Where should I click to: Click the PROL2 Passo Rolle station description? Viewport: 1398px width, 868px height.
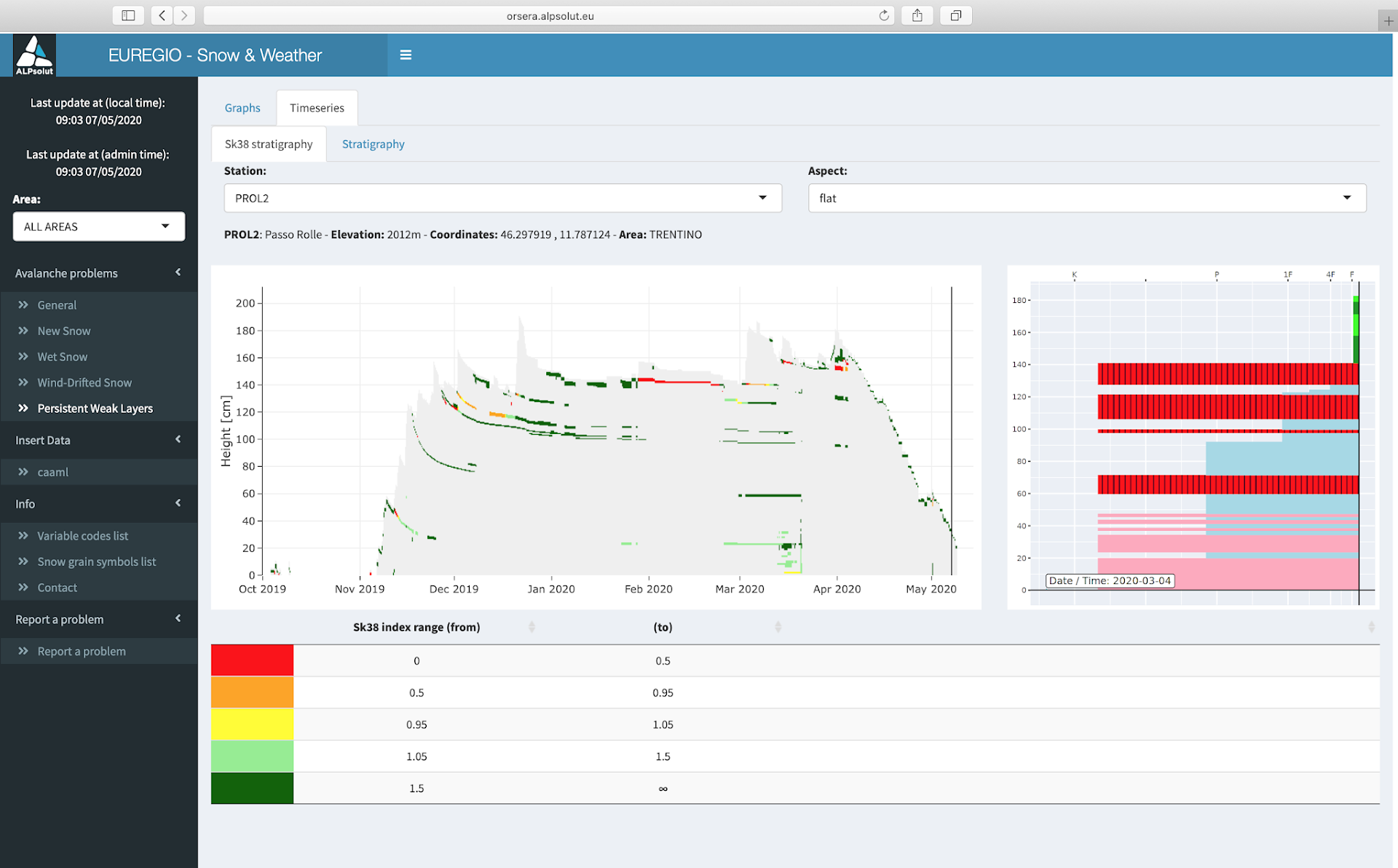(463, 234)
